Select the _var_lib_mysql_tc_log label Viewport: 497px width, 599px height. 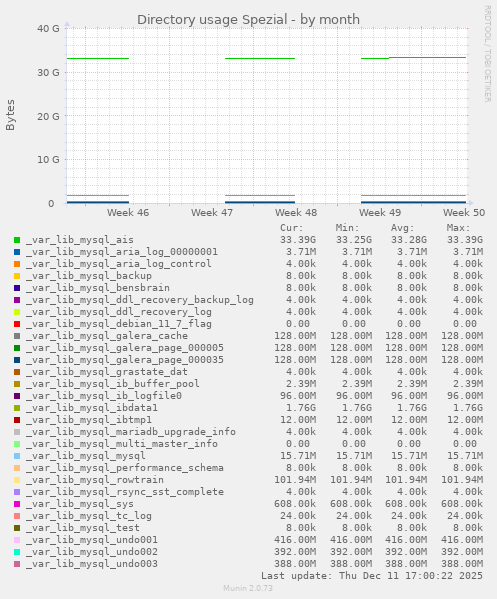tap(89, 516)
